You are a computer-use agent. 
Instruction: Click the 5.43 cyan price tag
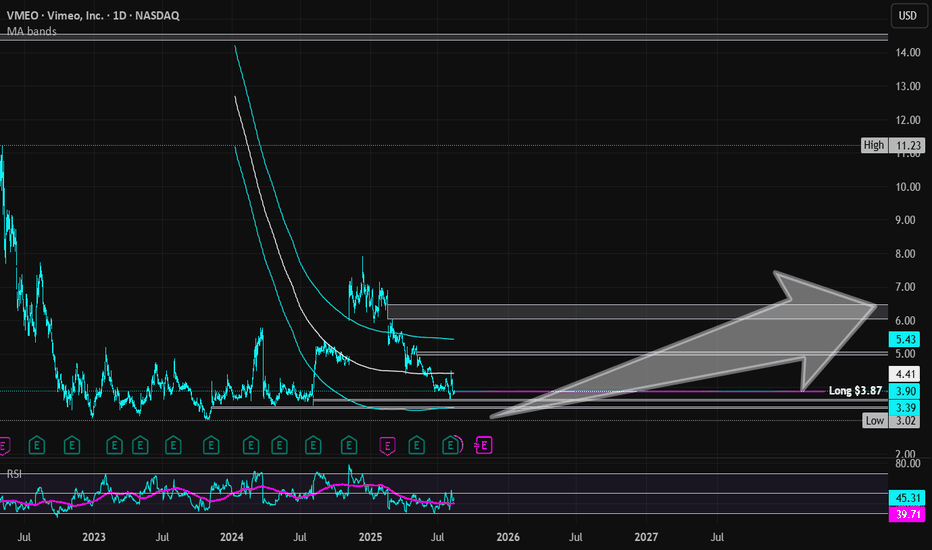click(x=905, y=339)
